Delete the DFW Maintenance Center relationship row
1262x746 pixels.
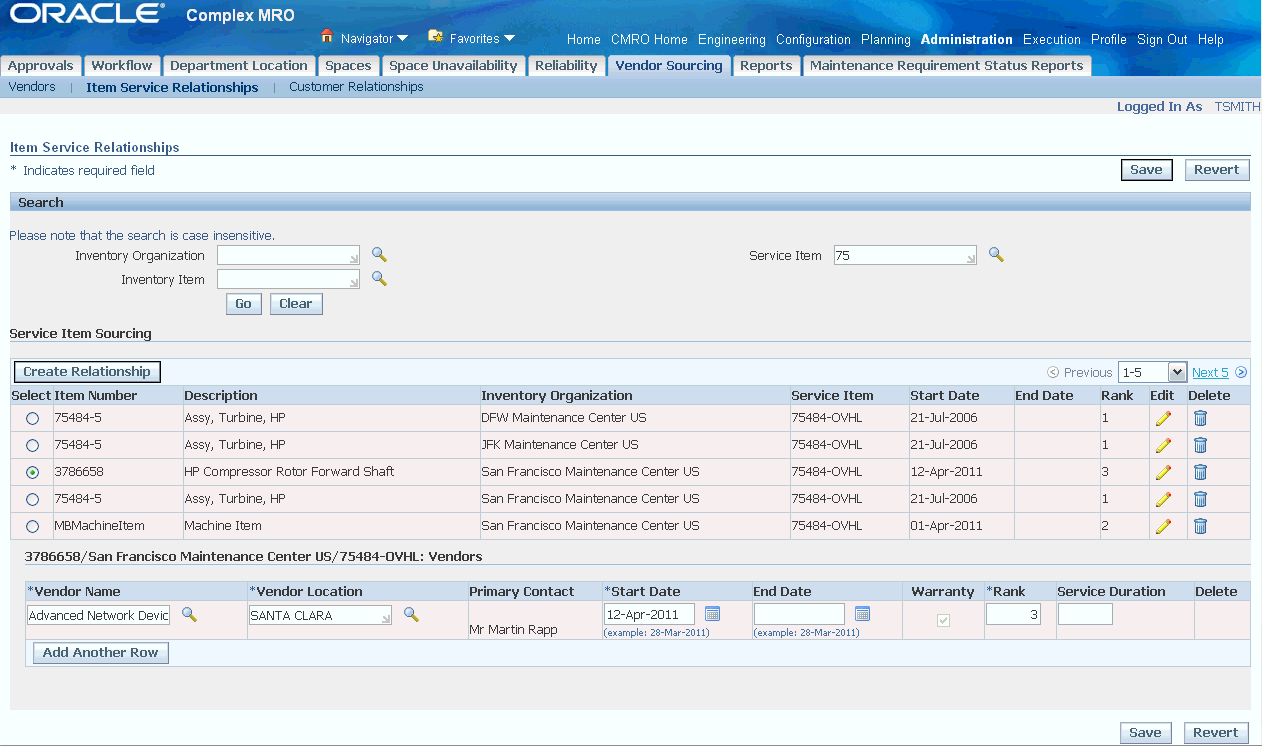pyautogui.click(x=1200, y=418)
